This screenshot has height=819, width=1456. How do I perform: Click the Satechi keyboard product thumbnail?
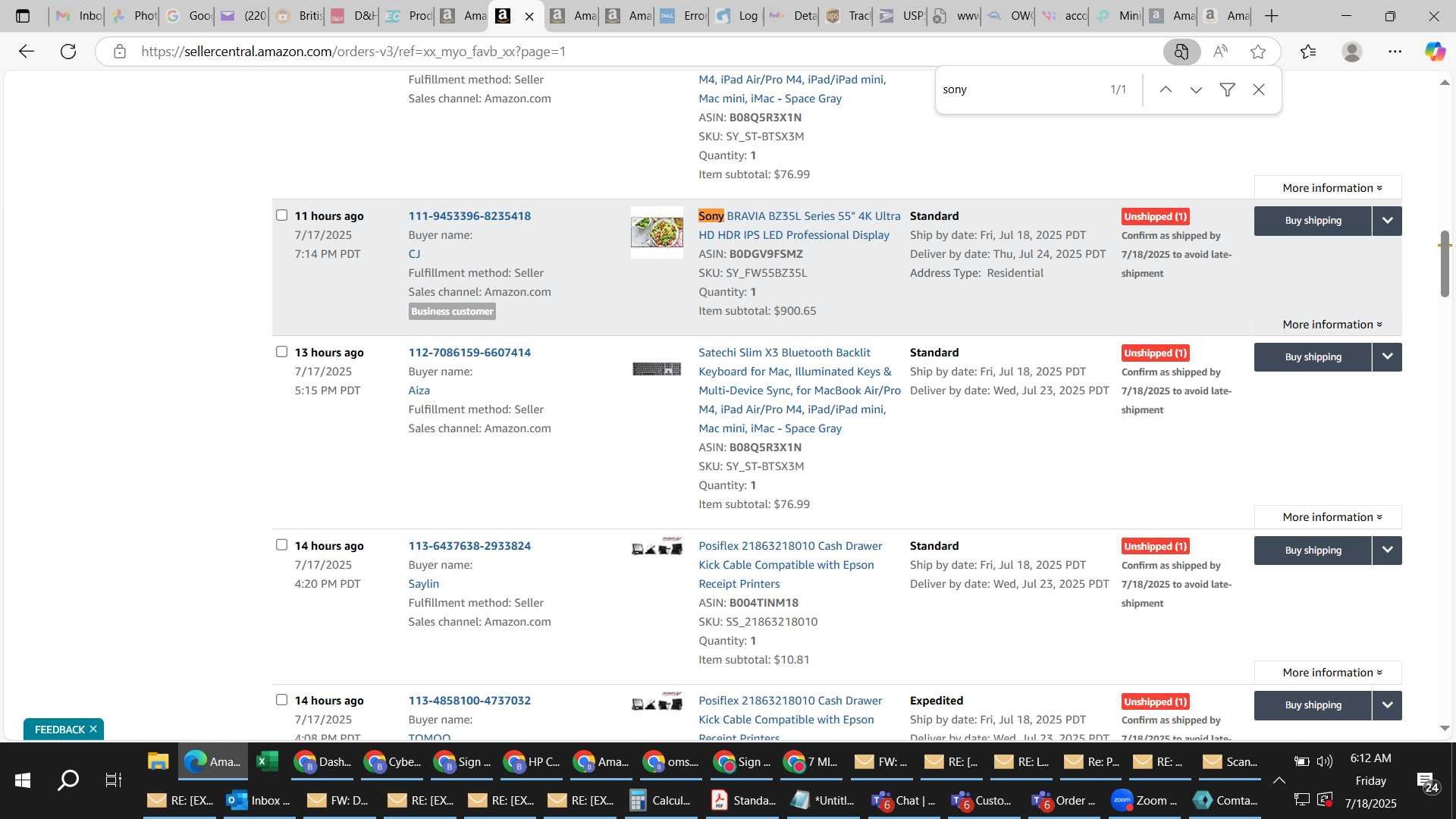[657, 369]
